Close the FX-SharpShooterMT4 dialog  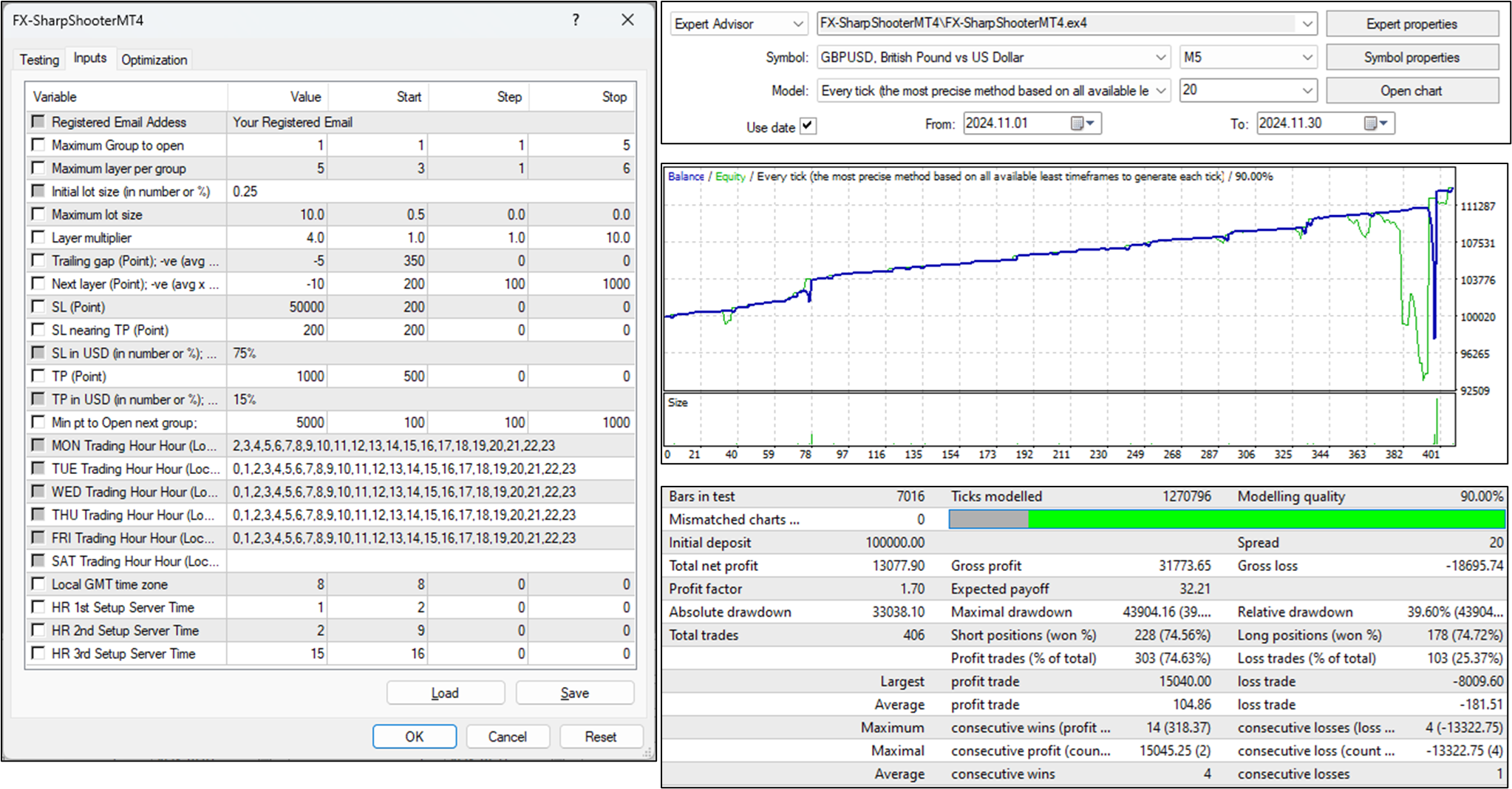point(627,20)
